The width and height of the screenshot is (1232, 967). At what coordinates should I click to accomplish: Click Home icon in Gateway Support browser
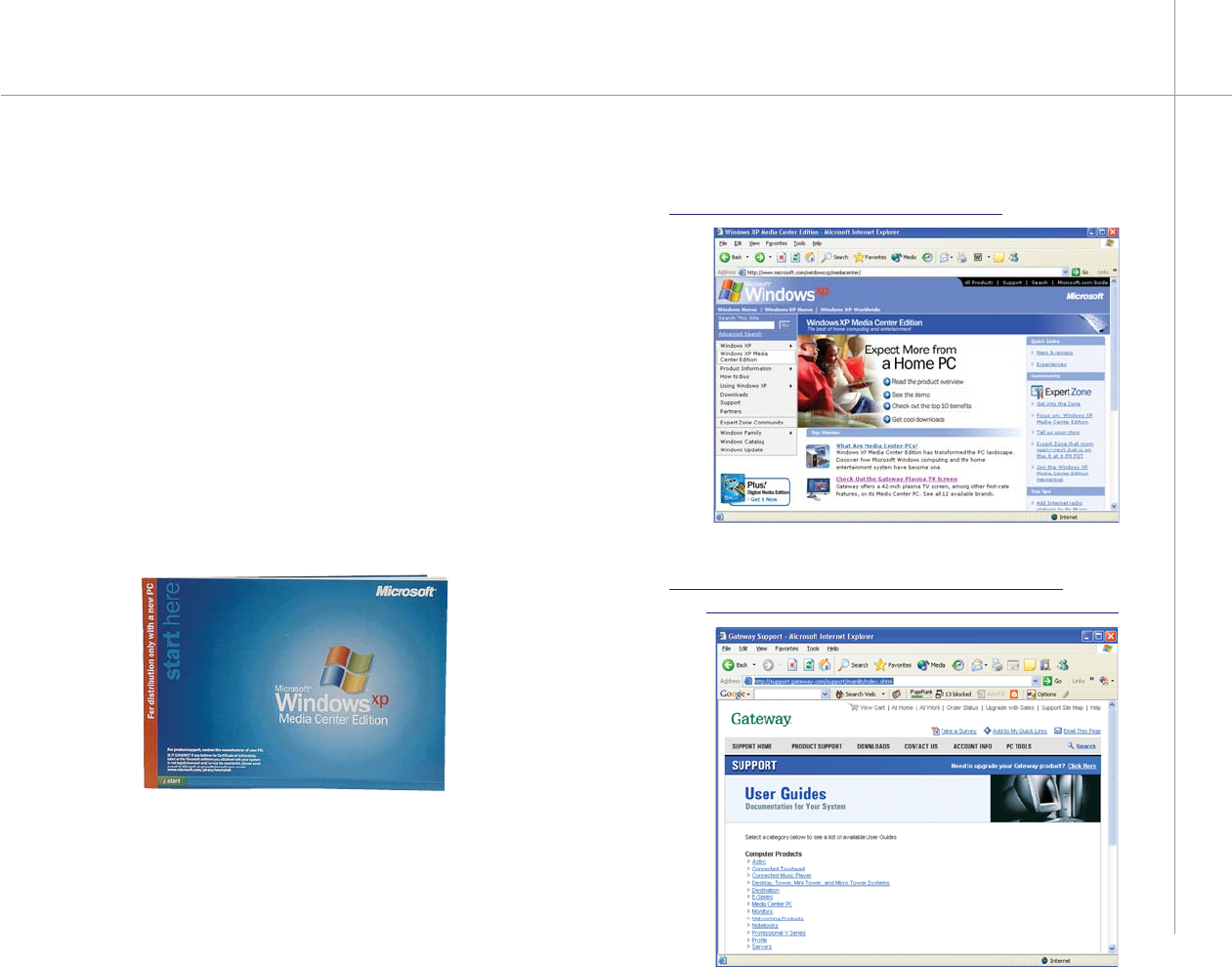(825, 665)
